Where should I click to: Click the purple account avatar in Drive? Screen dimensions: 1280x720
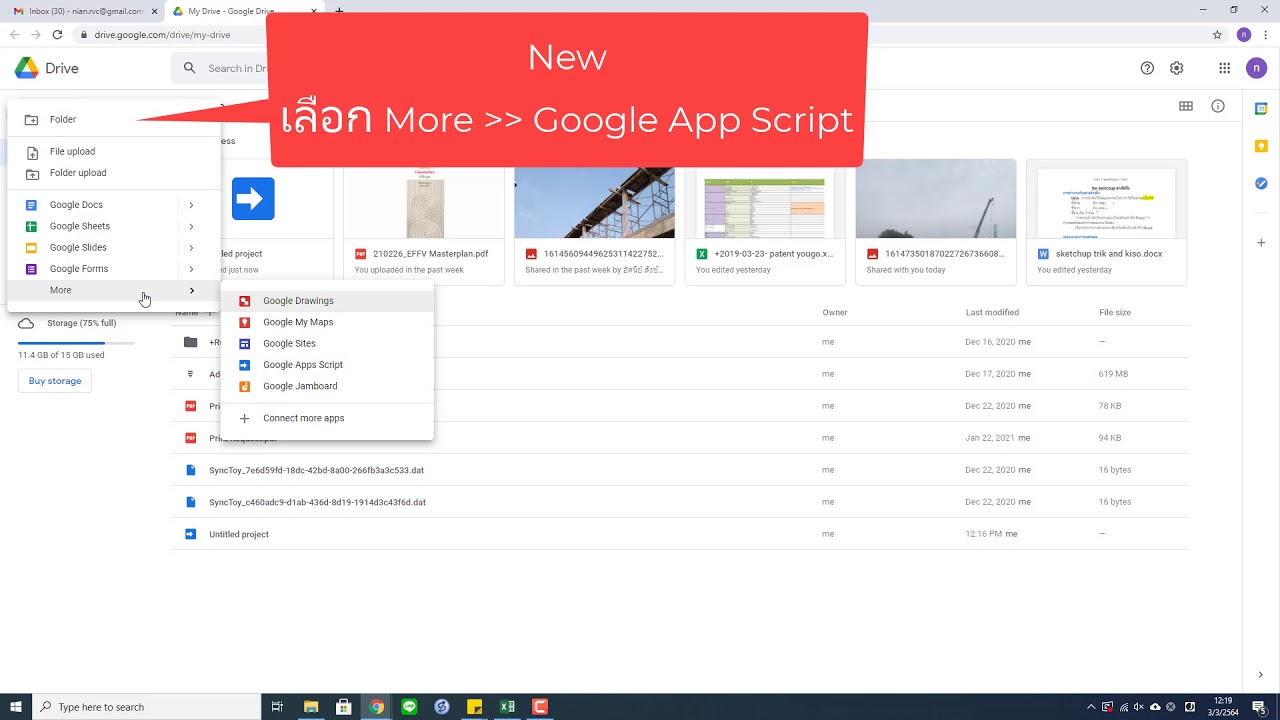(1256, 68)
